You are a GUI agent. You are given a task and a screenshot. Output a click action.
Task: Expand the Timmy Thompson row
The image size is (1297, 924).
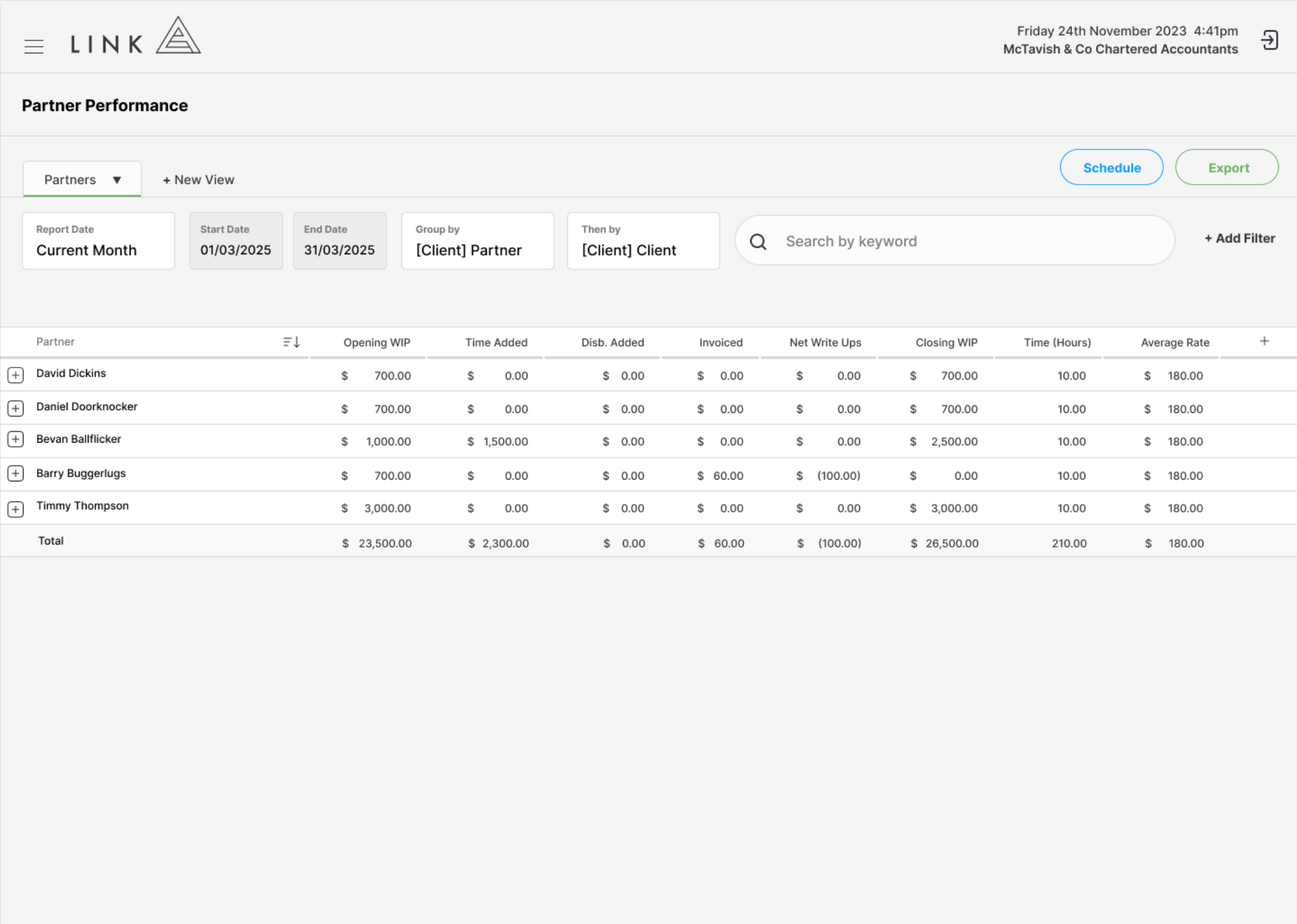pos(16,509)
